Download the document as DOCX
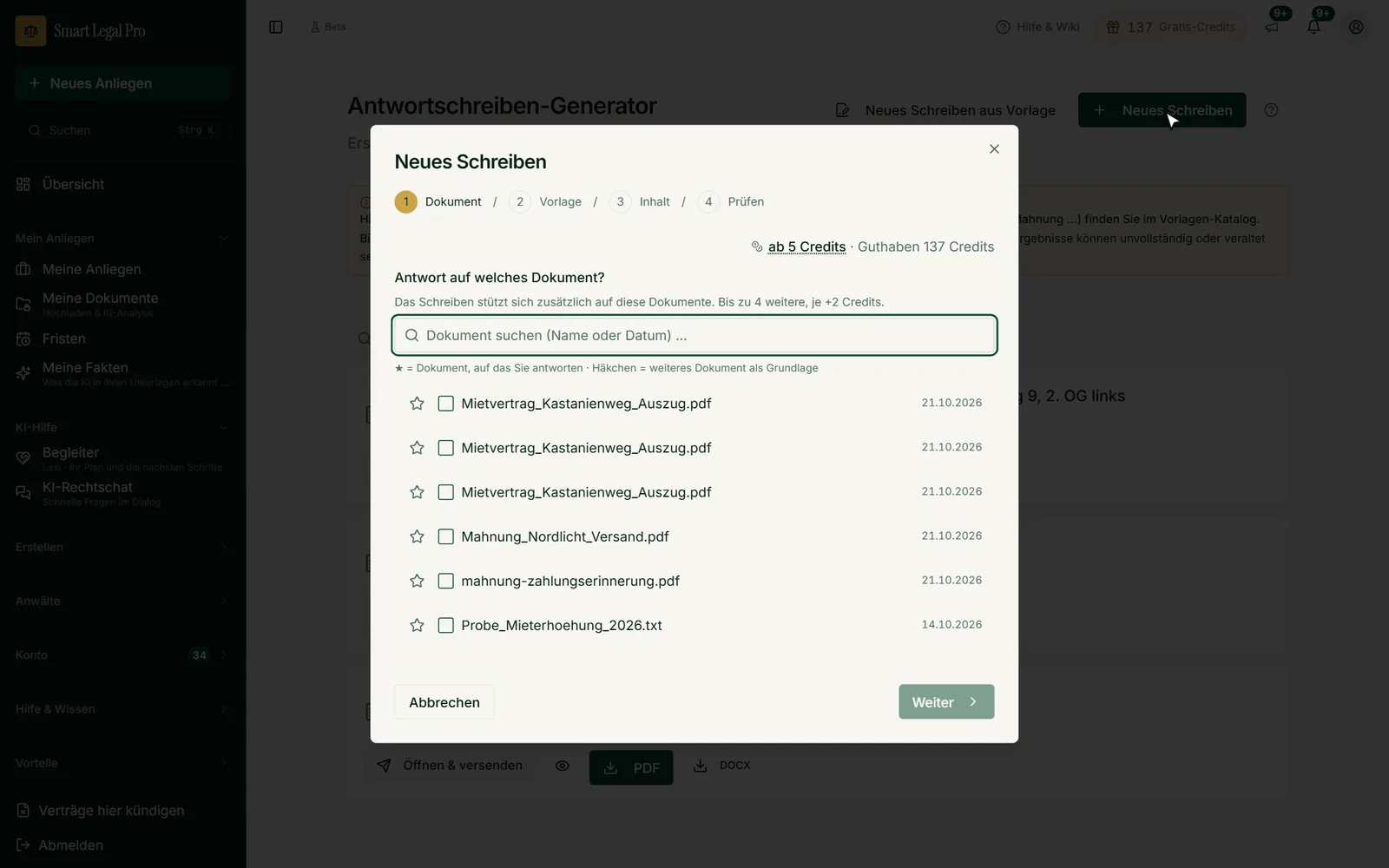Viewport: 1389px width, 868px height. tap(722, 766)
